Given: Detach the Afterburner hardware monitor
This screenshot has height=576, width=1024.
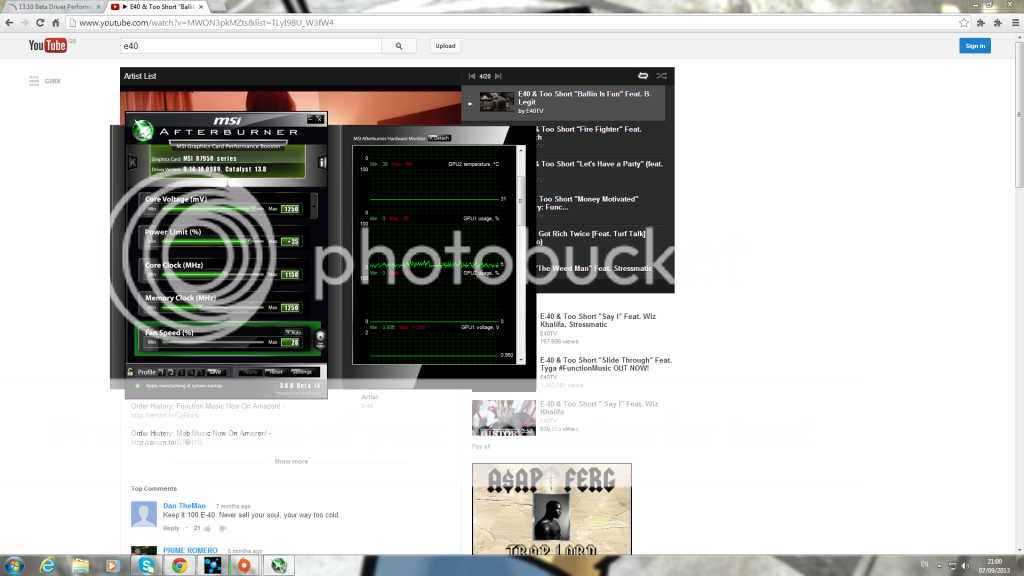Looking at the screenshot, I should [x=440, y=138].
